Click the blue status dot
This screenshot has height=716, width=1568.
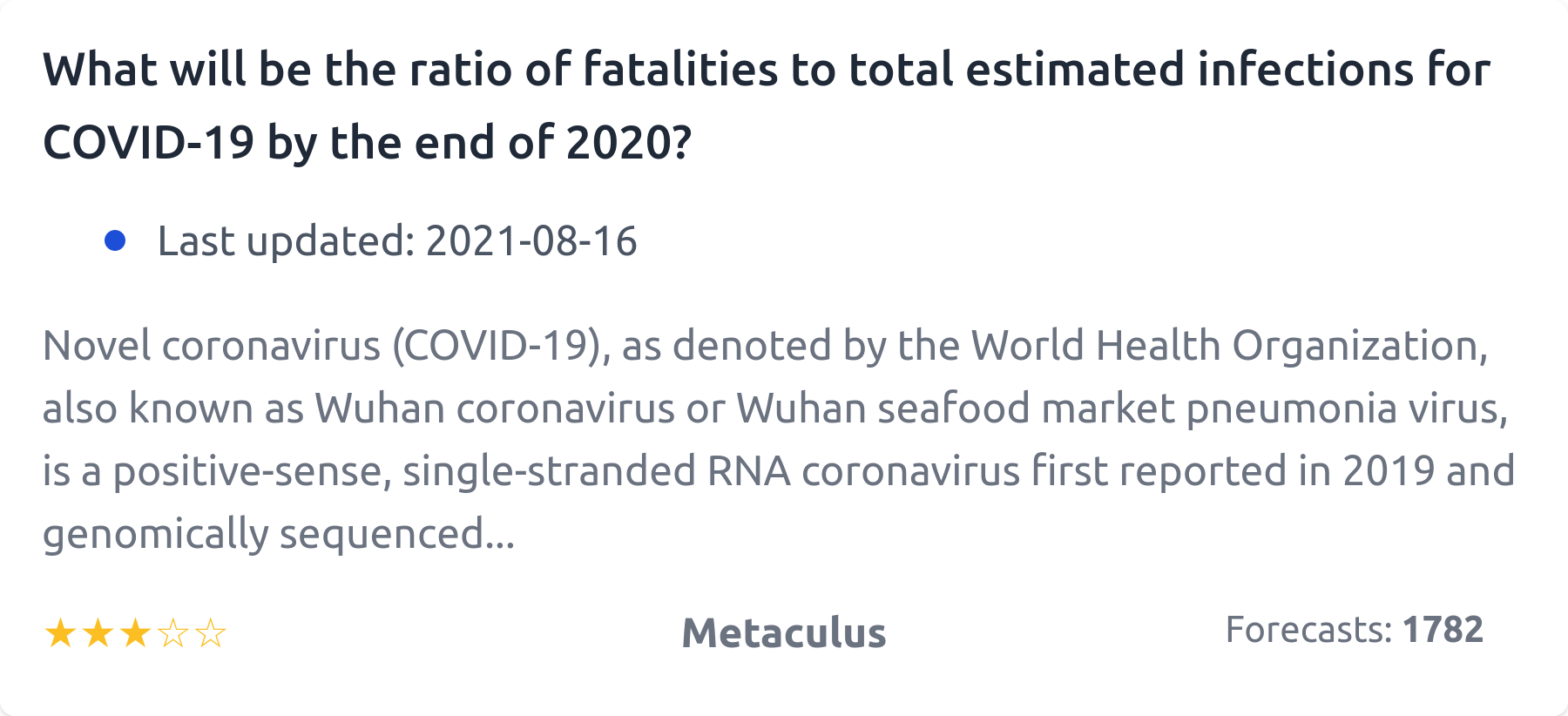coord(115,240)
